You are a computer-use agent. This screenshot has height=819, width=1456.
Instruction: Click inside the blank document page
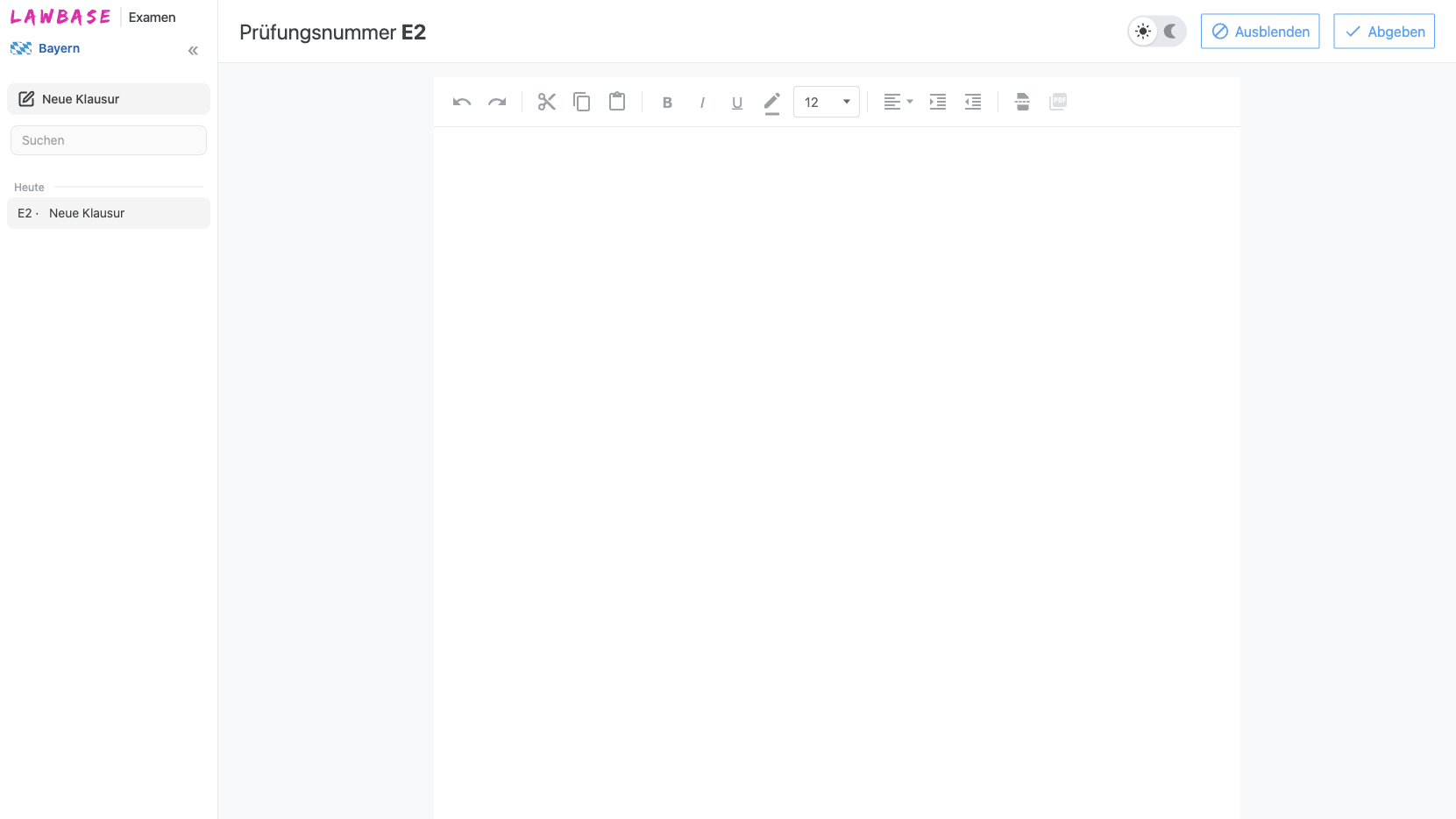click(x=836, y=474)
